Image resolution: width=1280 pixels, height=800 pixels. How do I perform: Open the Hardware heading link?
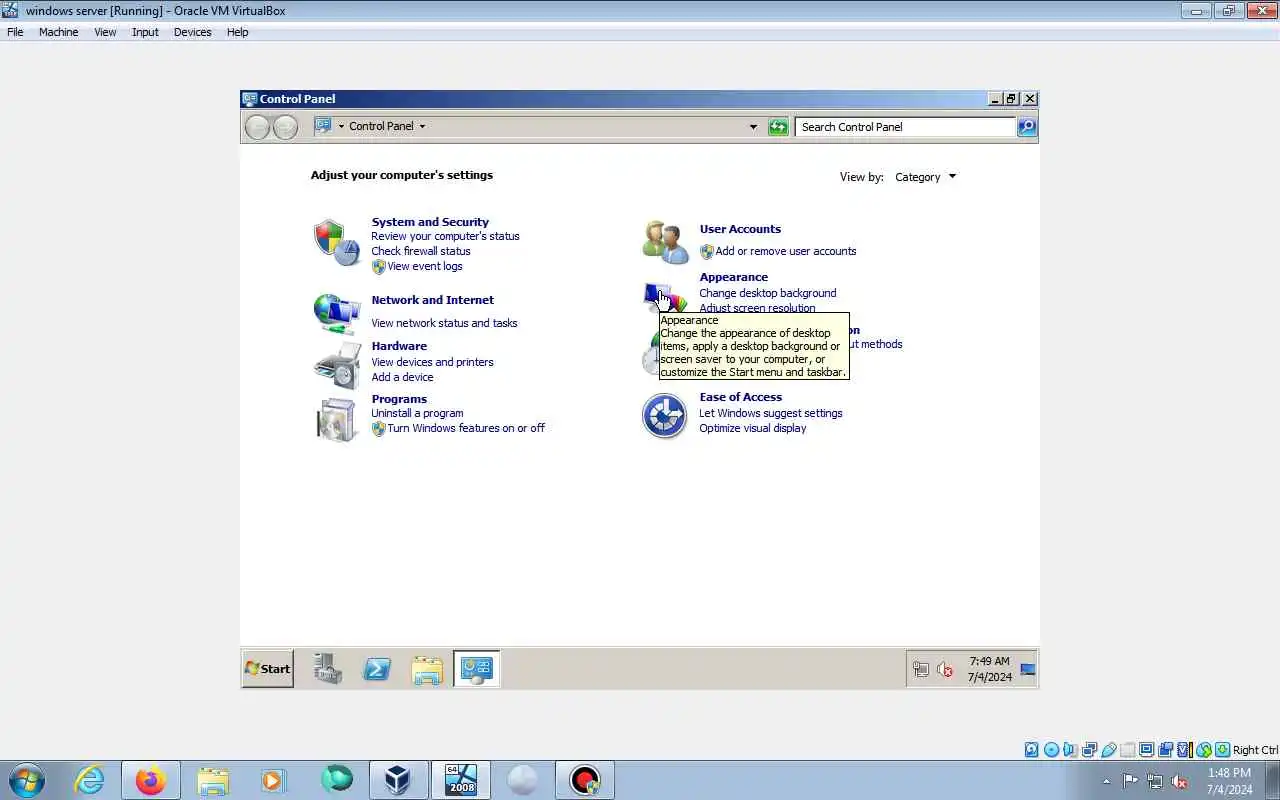[x=399, y=346]
